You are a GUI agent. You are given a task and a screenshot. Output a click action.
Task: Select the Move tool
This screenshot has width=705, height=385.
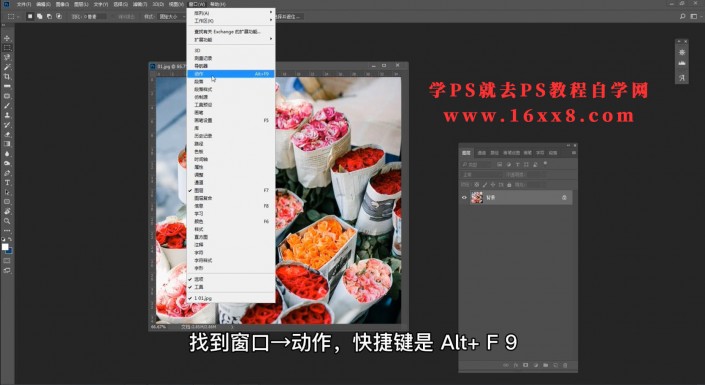click(x=7, y=38)
